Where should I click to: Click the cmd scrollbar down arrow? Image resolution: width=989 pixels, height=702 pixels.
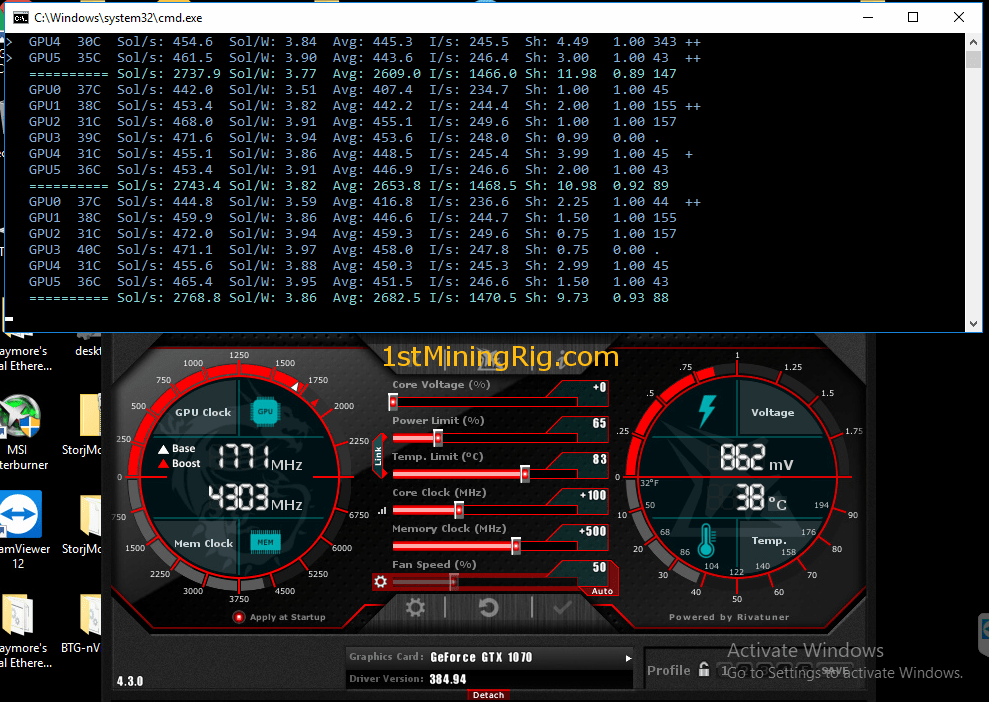pos(973,324)
